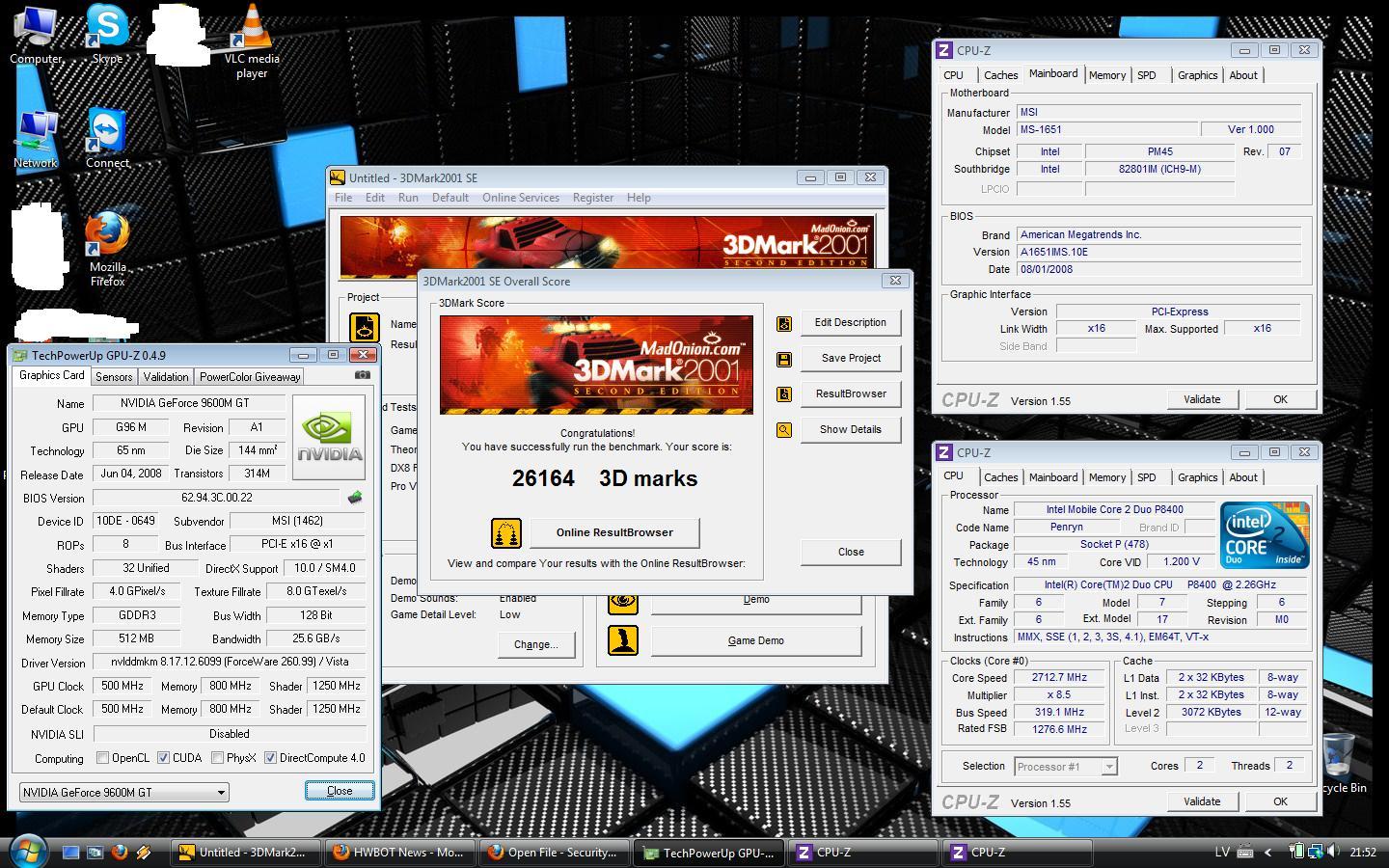Click the Demo eye icon in 3DMark
Image resolution: width=1389 pixels, height=868 pixels.
tap(622, 602)
